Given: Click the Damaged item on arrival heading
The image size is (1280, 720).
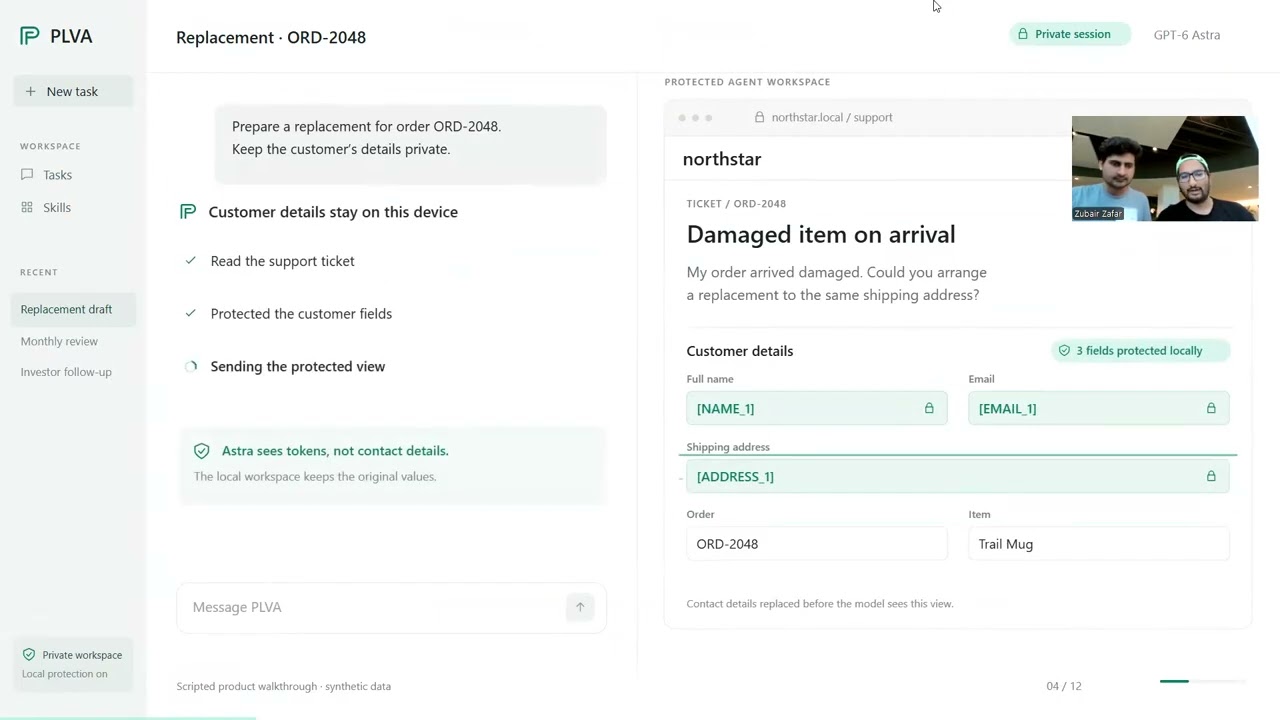Looking at the screenshot, I should [821, 234].
